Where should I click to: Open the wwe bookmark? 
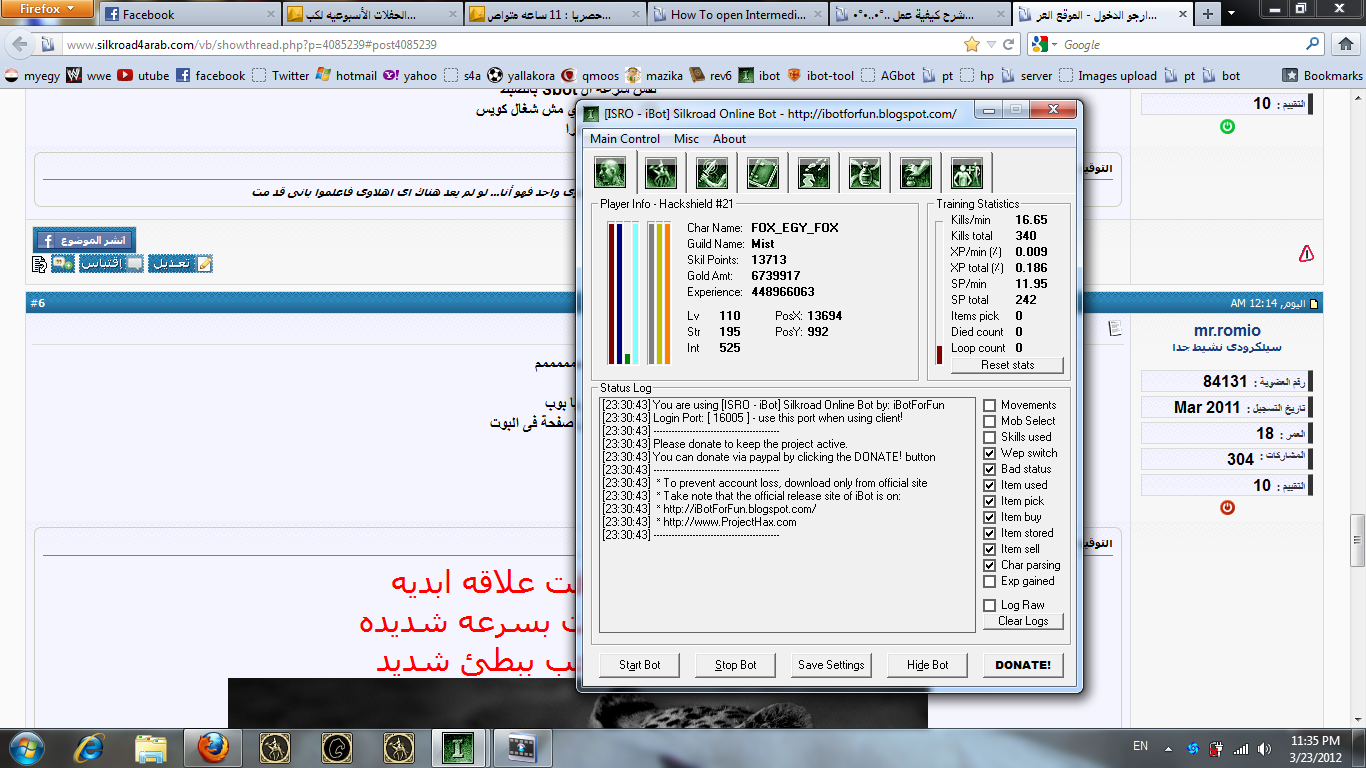(x=89, y=75)
